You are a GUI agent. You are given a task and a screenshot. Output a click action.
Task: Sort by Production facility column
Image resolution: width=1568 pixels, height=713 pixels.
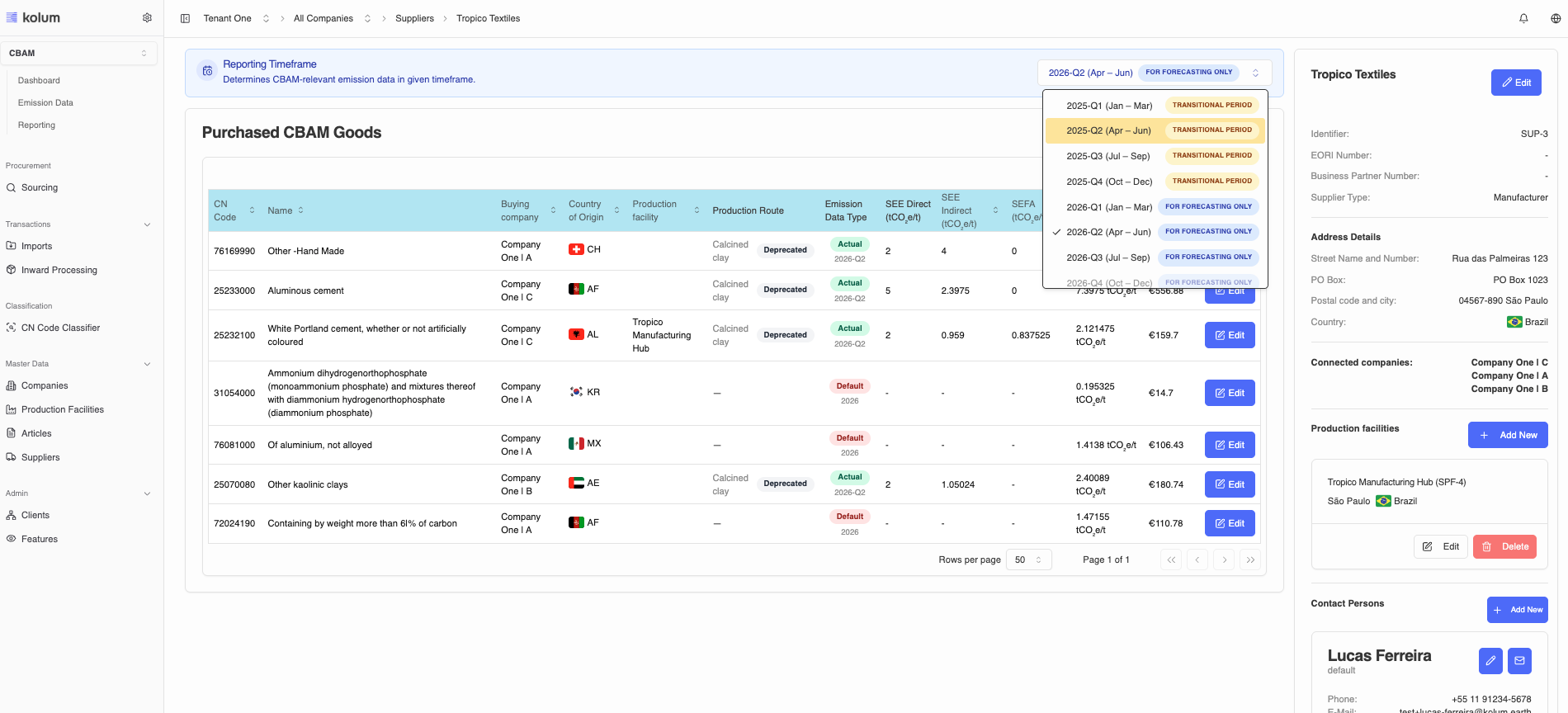click(x=697, y=210)
